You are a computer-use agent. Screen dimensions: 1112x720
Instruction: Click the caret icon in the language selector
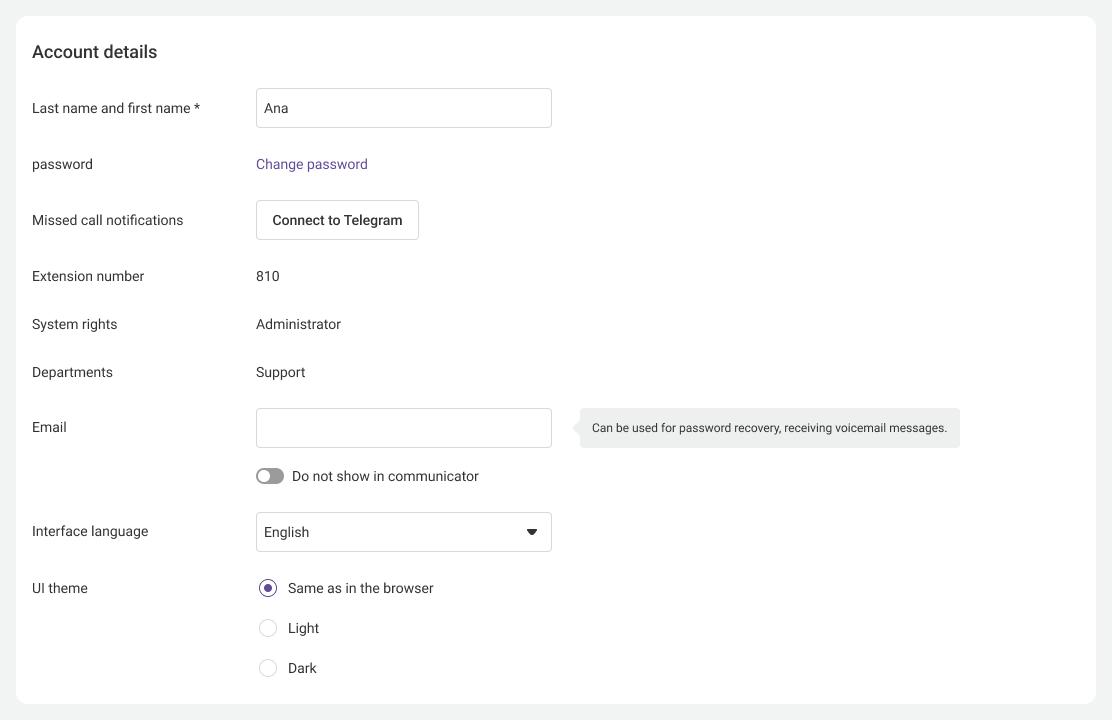coord(532,532)
